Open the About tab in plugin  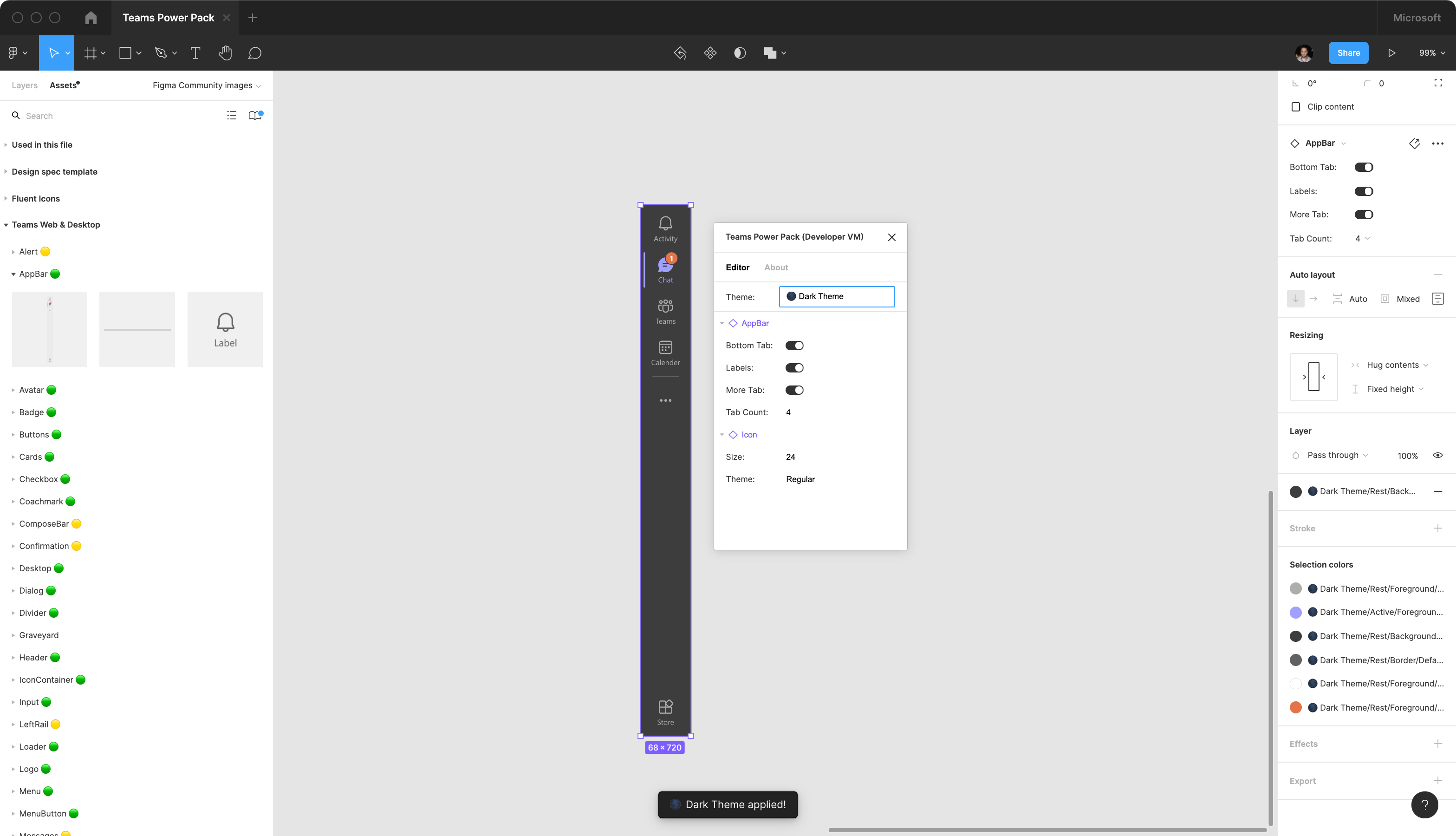pyautogui.click(x=776, y=268)
